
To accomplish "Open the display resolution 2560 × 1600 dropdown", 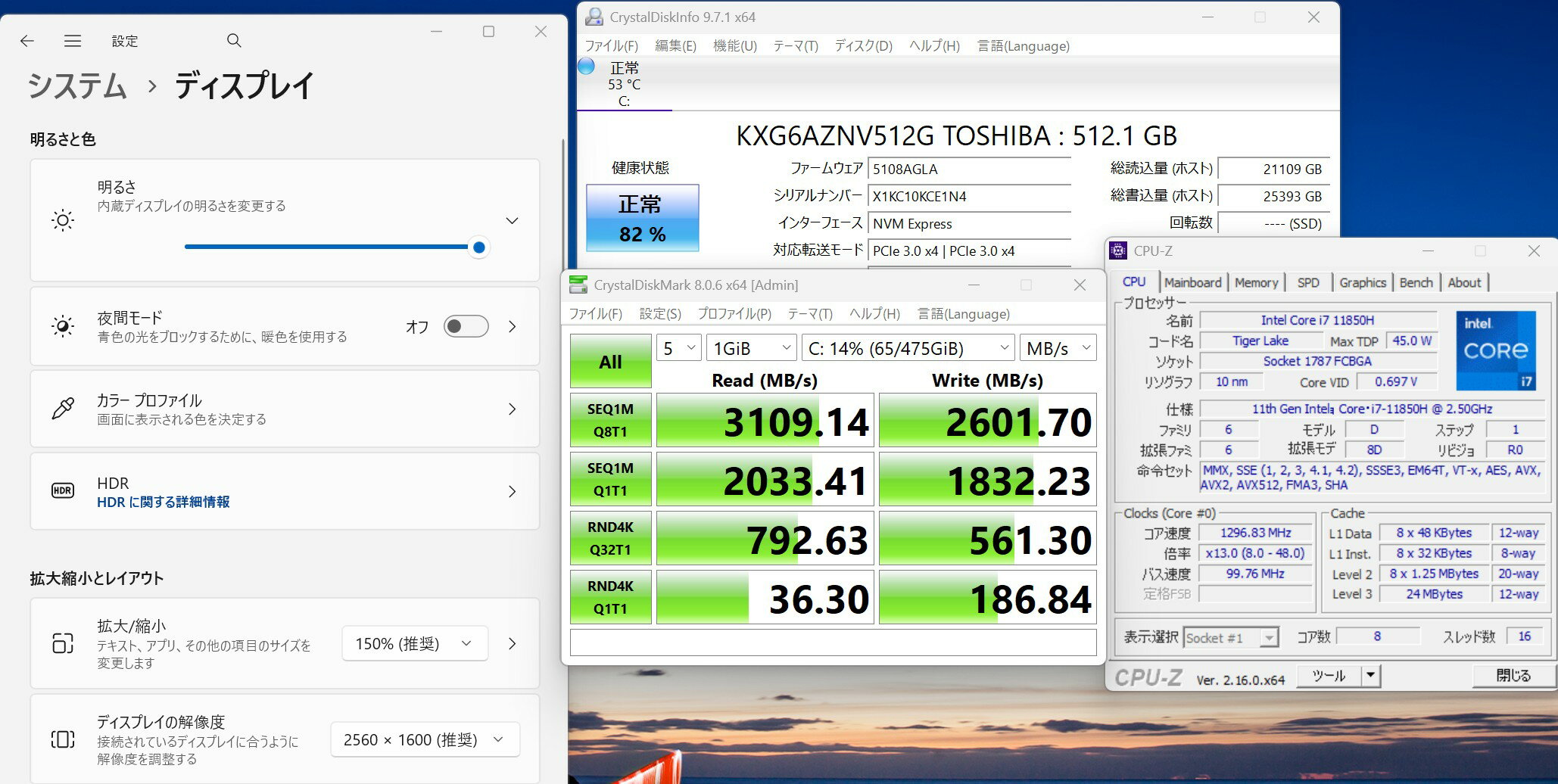I will pos(424,740).
